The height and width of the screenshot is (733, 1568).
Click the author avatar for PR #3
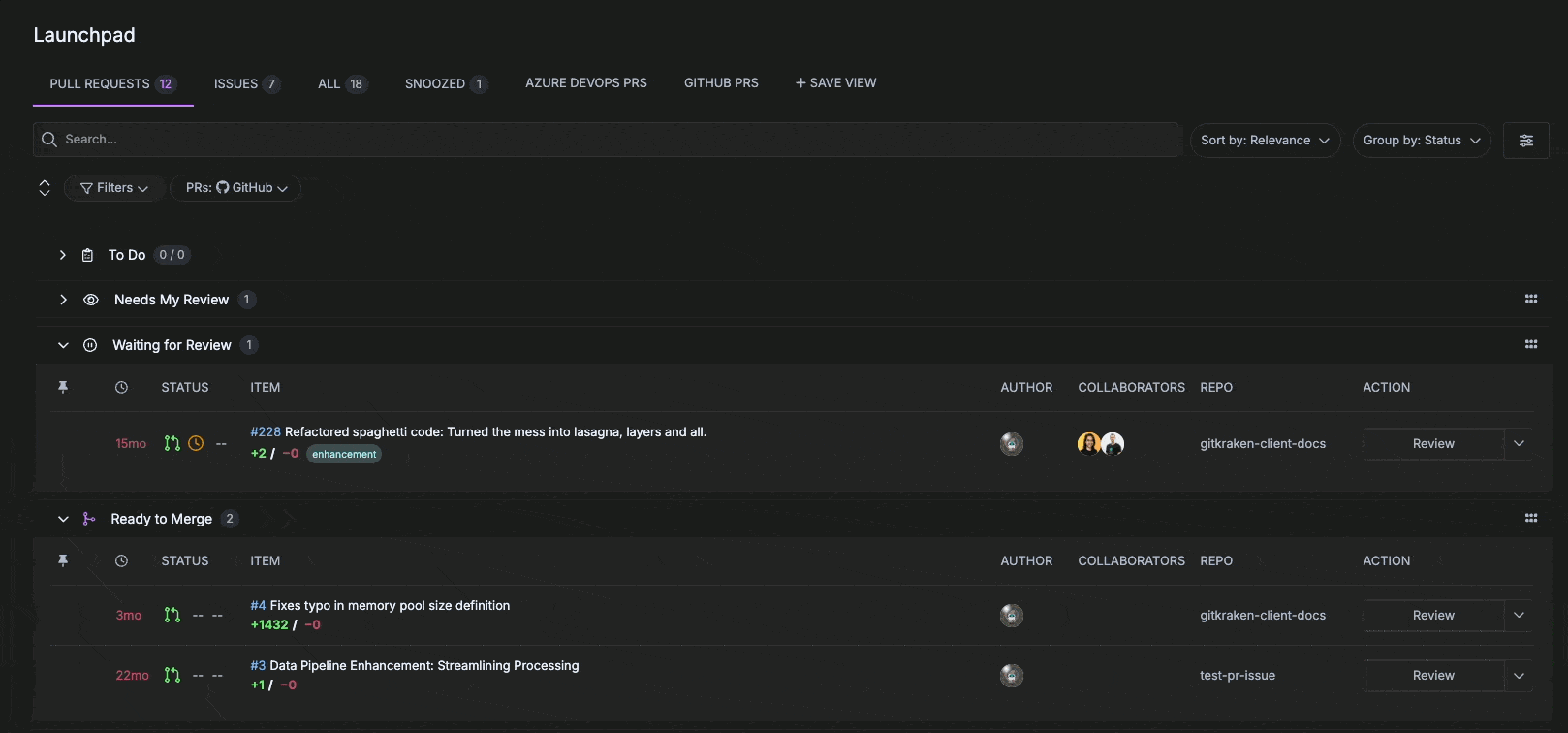1011,676
